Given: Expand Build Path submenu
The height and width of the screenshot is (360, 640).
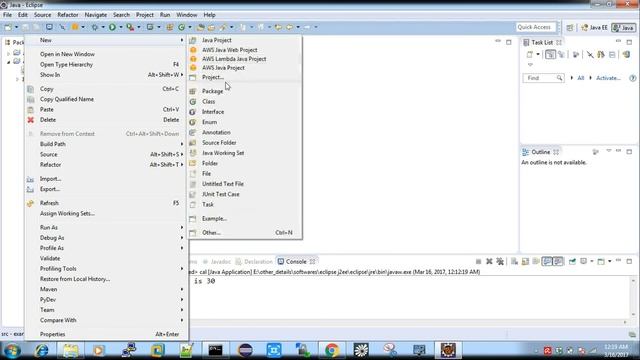Looking at the screenshot, I should (106, 144).
